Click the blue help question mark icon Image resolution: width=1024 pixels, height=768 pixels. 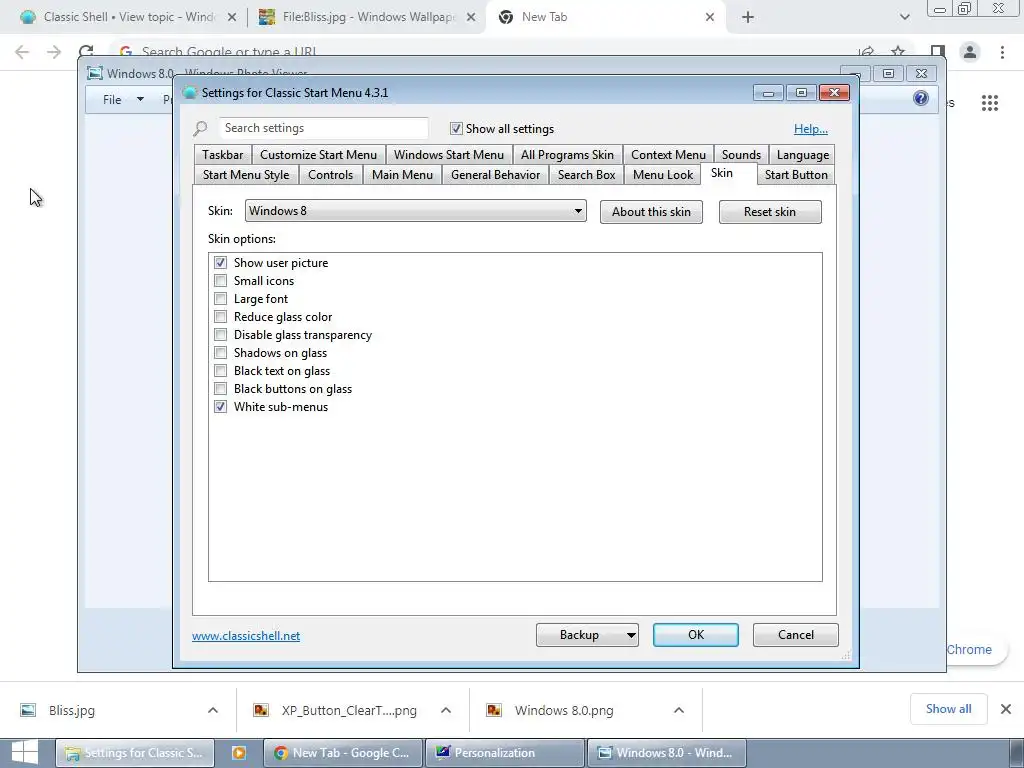tap(921, 99)
